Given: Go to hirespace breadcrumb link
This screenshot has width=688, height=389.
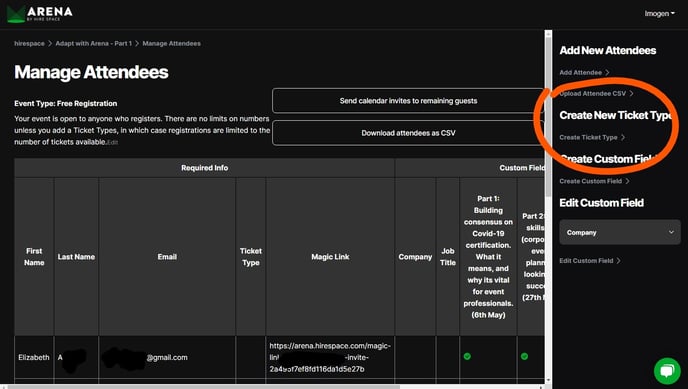Looking at the screenshot, I should (x=29, y=43).
